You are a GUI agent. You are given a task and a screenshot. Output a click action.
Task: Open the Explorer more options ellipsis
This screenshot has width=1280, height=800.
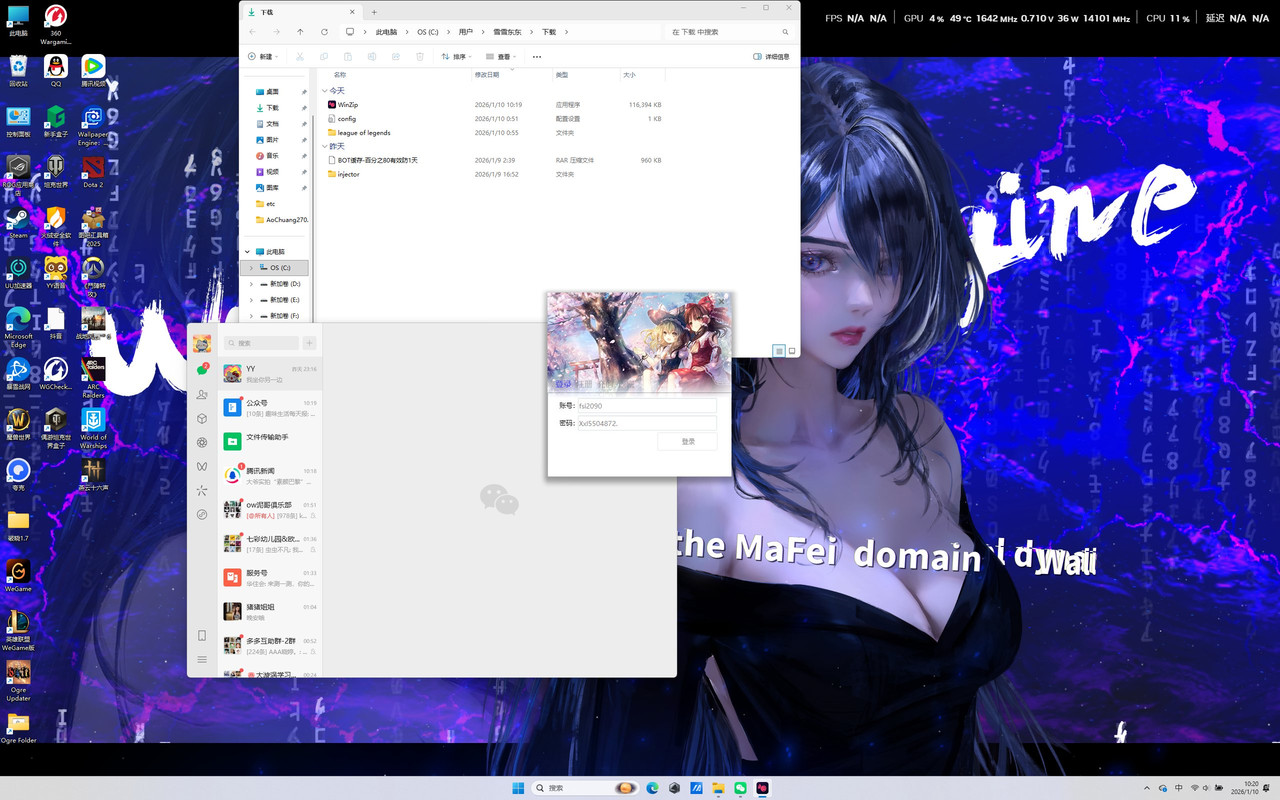click(537, 57)
